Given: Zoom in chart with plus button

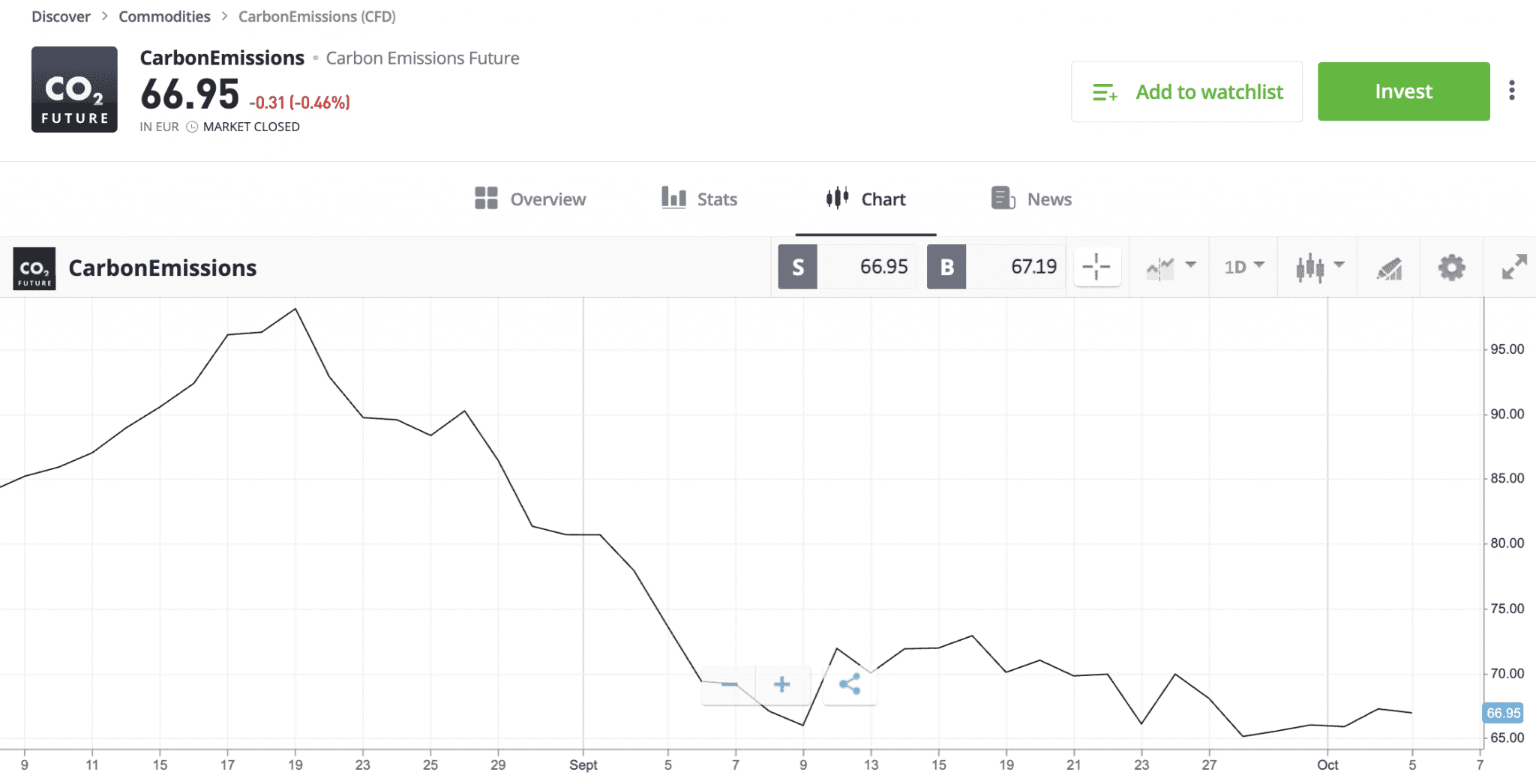Looking at the screenshot, I should pyautogui.click(x=782, y=684).
